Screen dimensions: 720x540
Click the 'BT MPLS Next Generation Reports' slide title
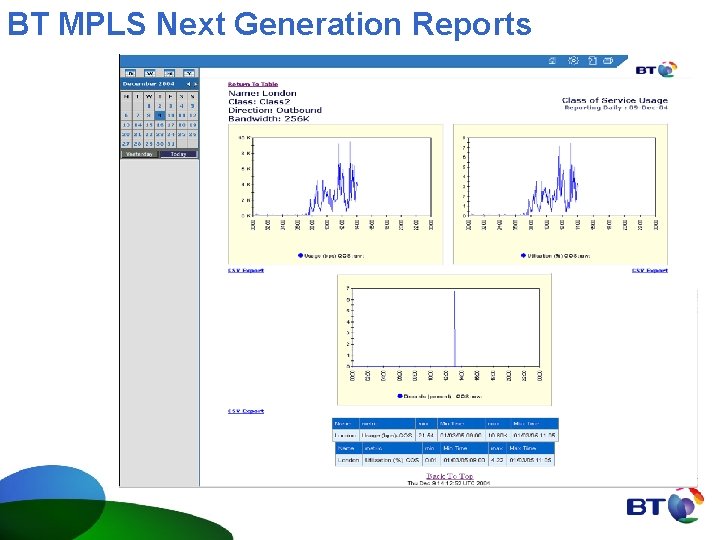(270, 24)
